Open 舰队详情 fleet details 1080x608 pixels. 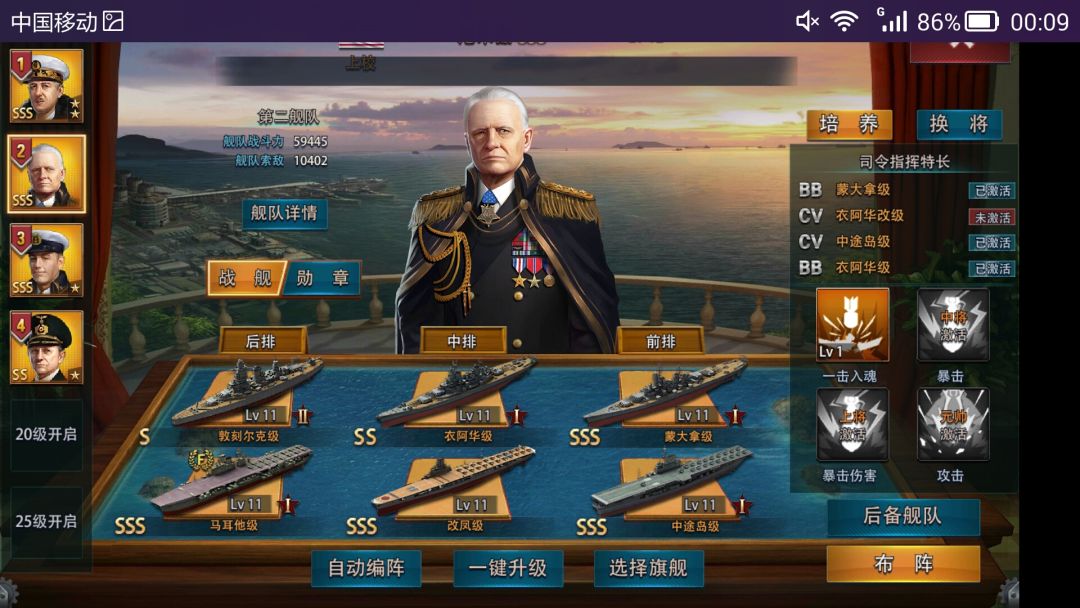(284, 213)
